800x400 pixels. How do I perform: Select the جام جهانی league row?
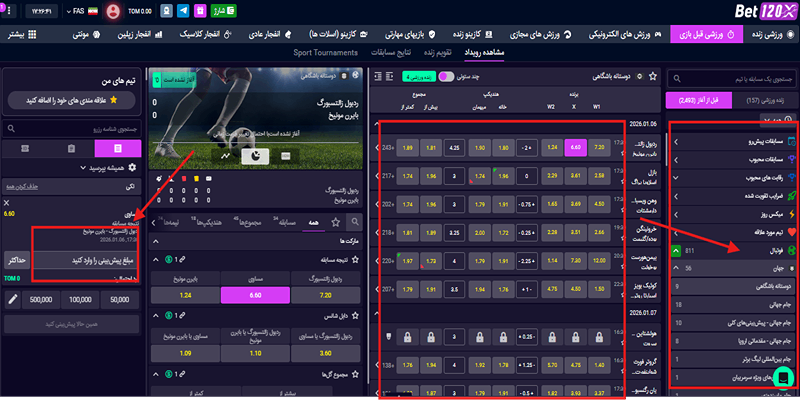(x=732, y=305)
